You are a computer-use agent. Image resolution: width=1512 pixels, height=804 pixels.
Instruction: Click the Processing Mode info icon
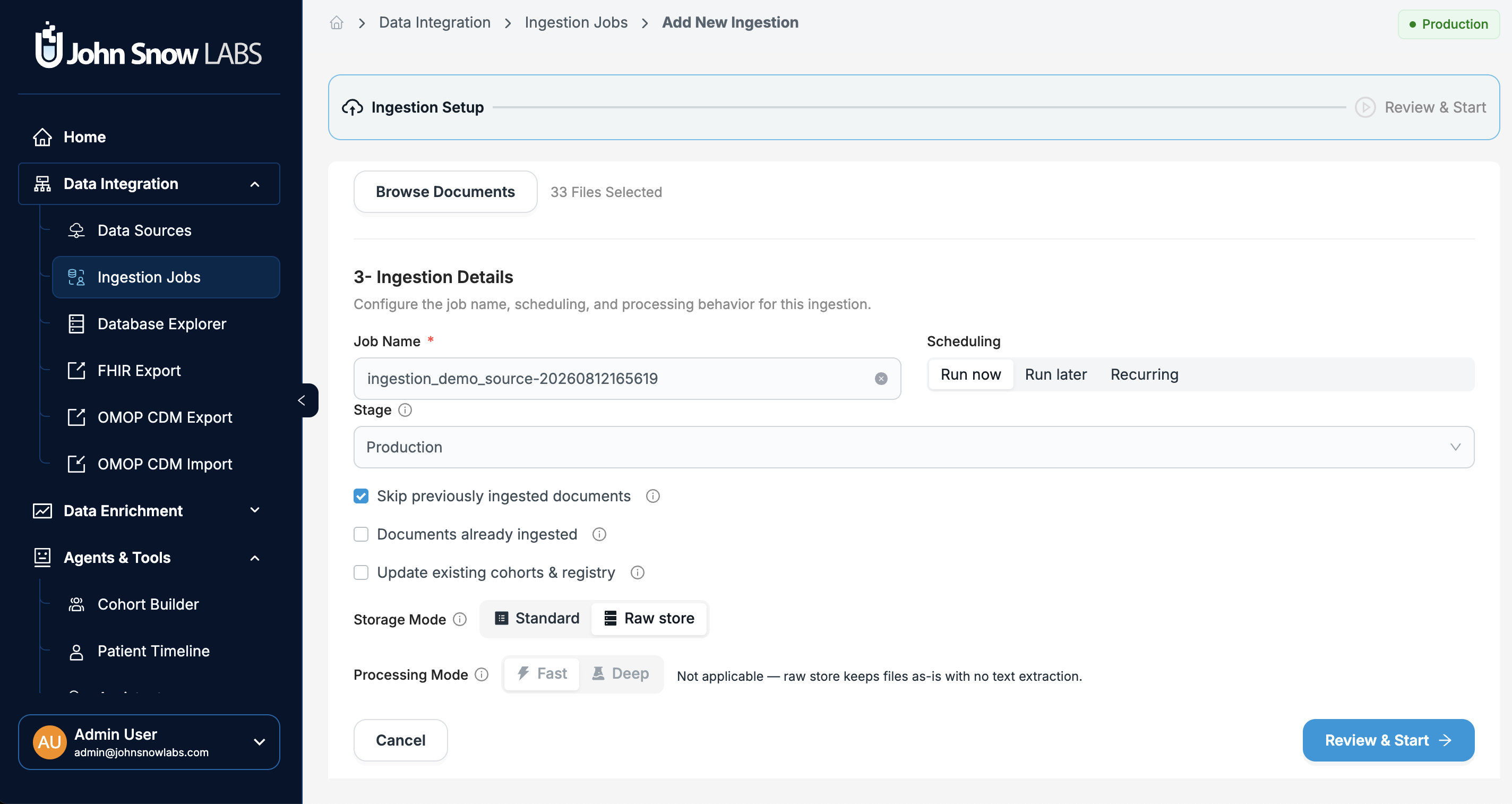tap(482, 675)
